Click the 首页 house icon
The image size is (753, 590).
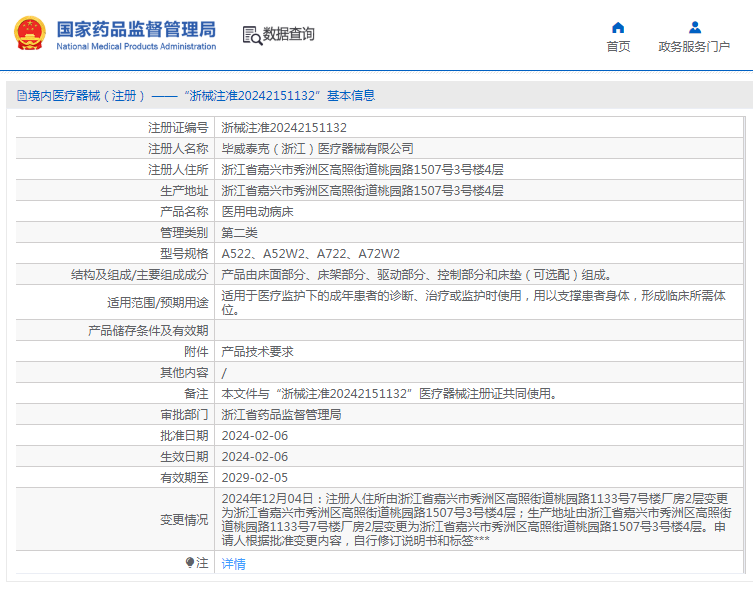pyautogui.click(x=618, y=27)
